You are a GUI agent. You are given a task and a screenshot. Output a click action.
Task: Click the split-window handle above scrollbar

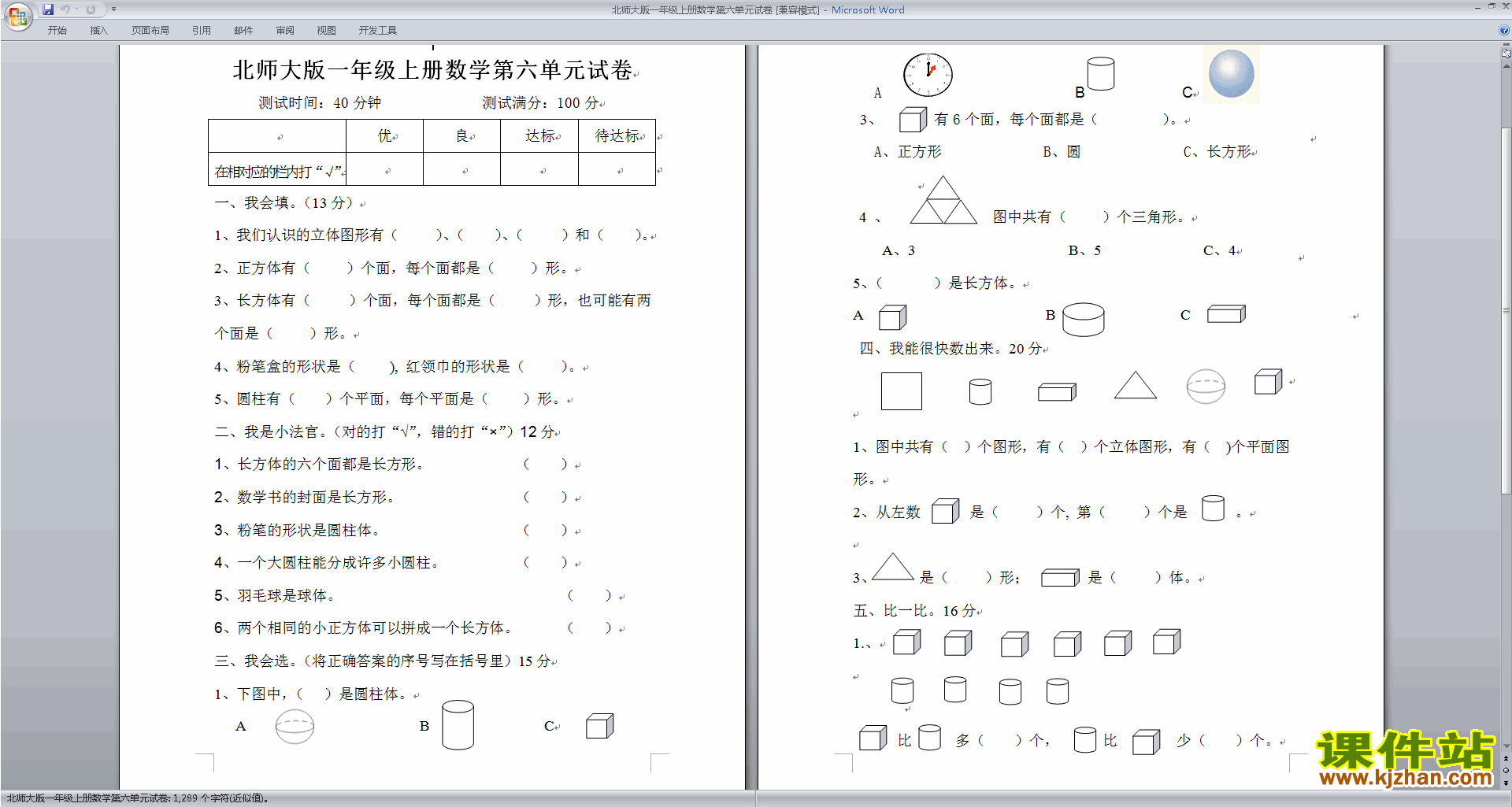(1506, 45)
